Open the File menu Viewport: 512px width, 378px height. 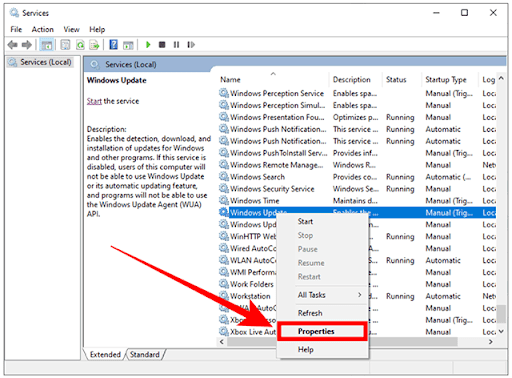pyautogui.click(x=16, y=29)
